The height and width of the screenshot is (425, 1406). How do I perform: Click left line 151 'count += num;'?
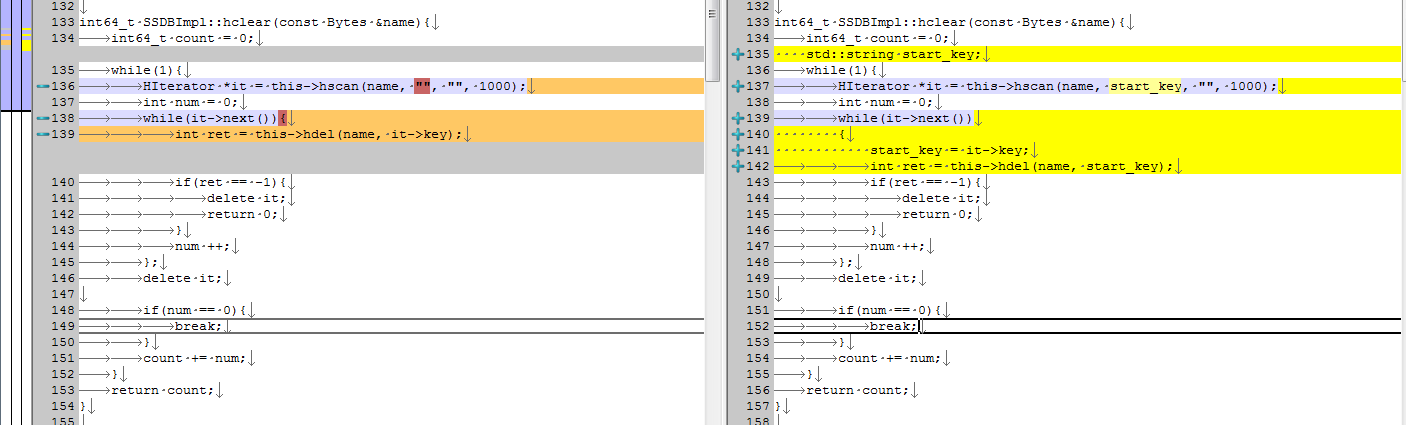tap(195, 358)
